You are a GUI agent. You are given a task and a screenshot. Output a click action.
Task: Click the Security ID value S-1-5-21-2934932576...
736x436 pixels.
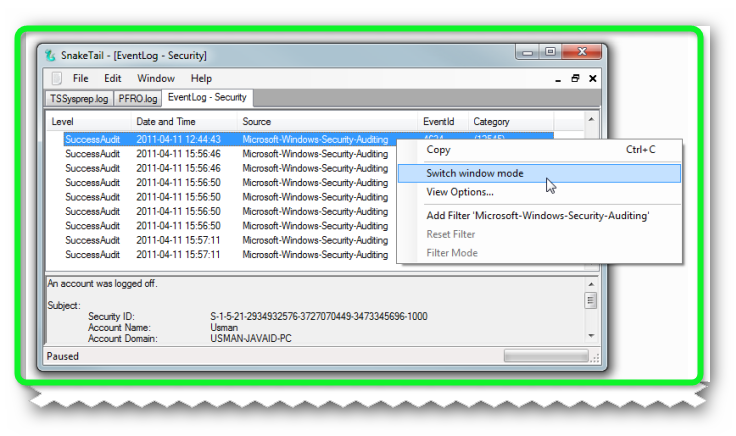(319, 316)
